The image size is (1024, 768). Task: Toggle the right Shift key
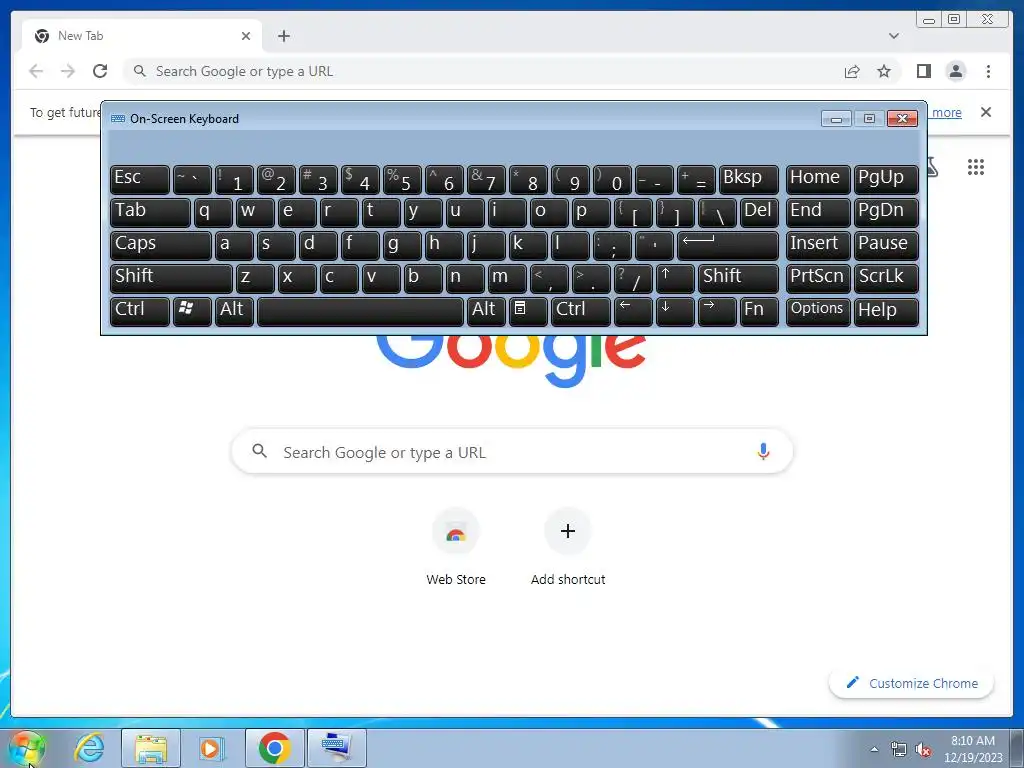click(x=738, y=278)
